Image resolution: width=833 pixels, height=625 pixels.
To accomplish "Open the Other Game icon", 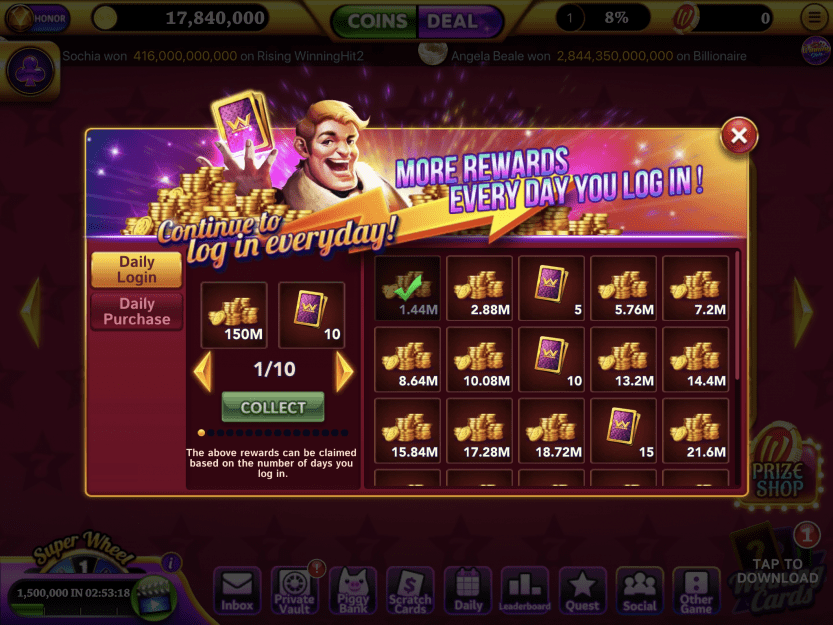I will coord(696,590).
